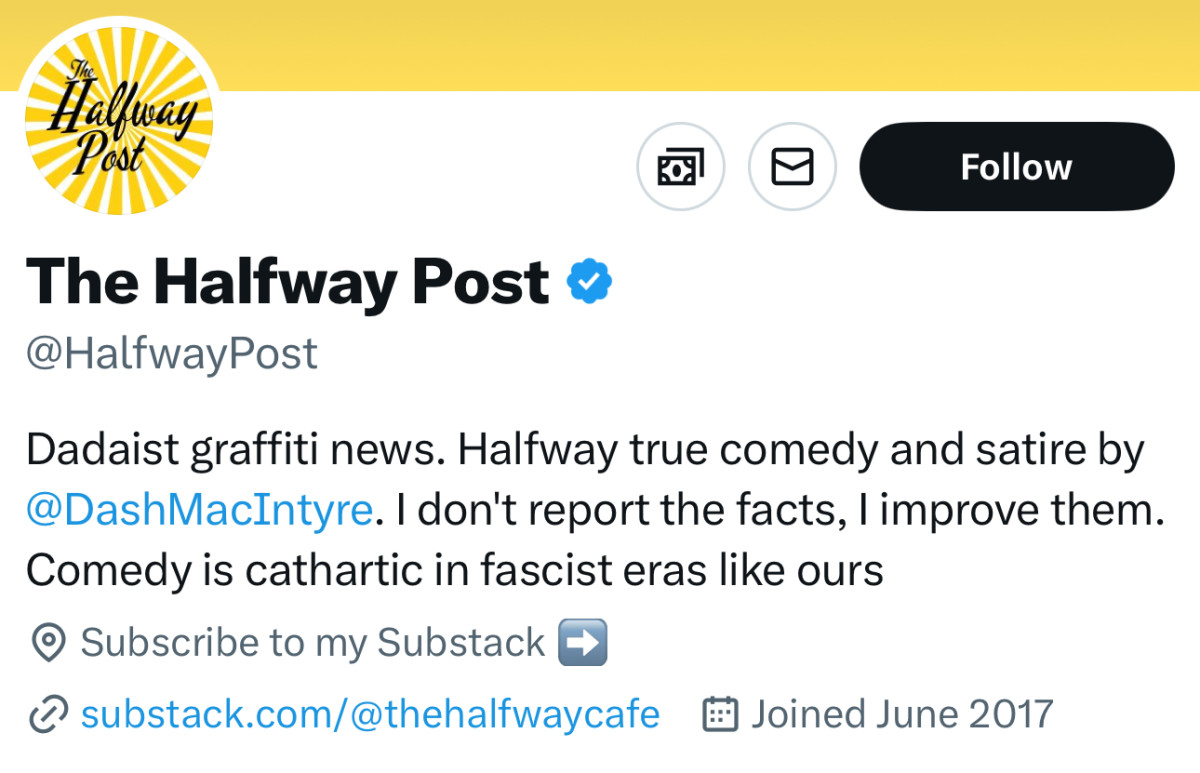Viewport: 1200px width, 773px height.
Task: Visit substack.com/@thehalfwaycafe link
Action: tap(370, 714)
